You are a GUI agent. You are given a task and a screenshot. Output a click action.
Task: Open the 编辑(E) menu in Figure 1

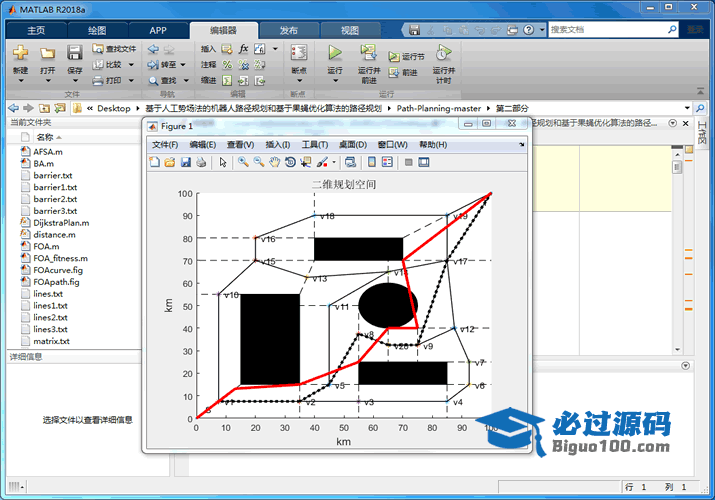(x=203, y=144)
